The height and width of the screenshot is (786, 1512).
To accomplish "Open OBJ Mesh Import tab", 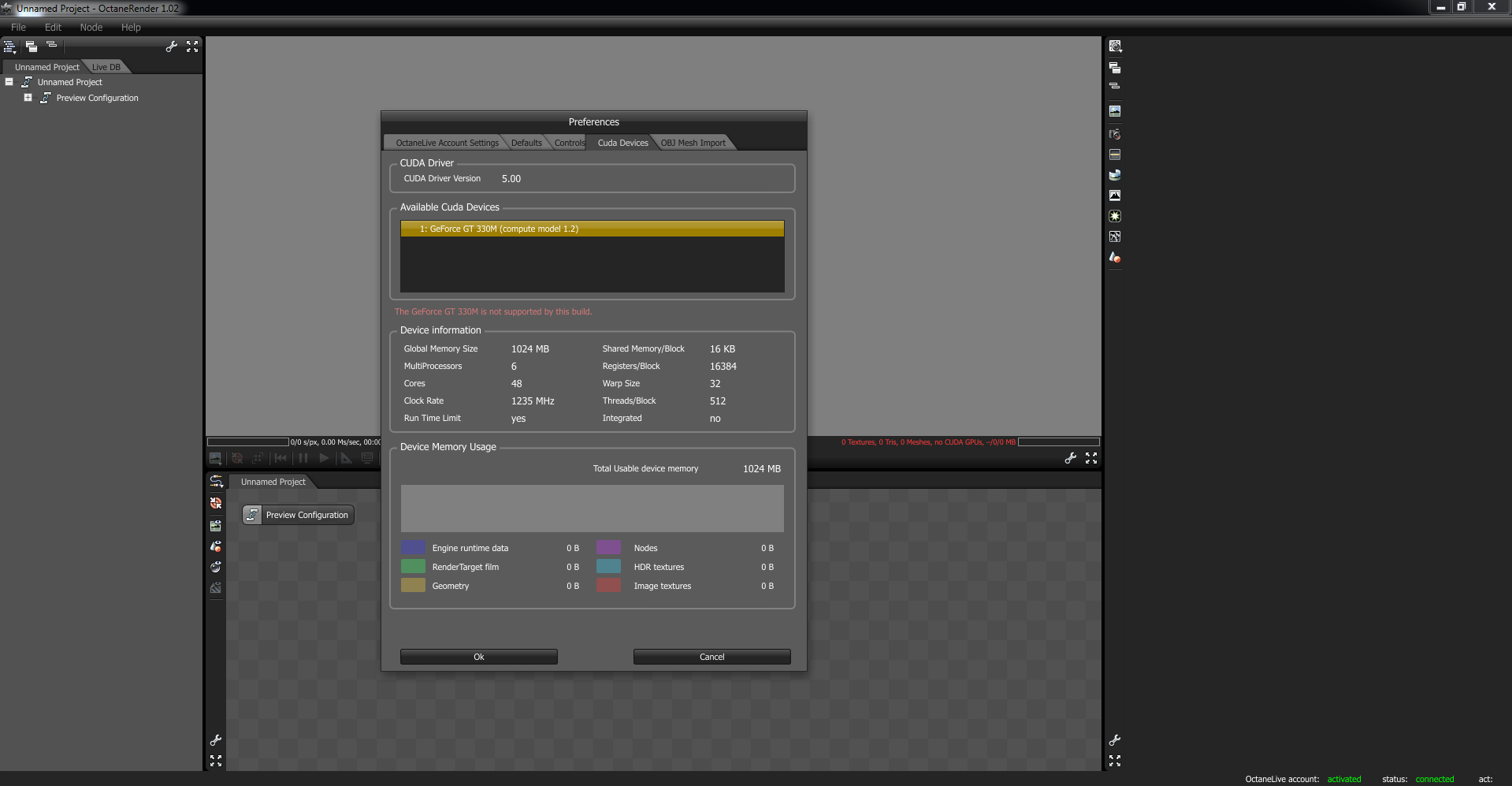I will click(693, 143).
